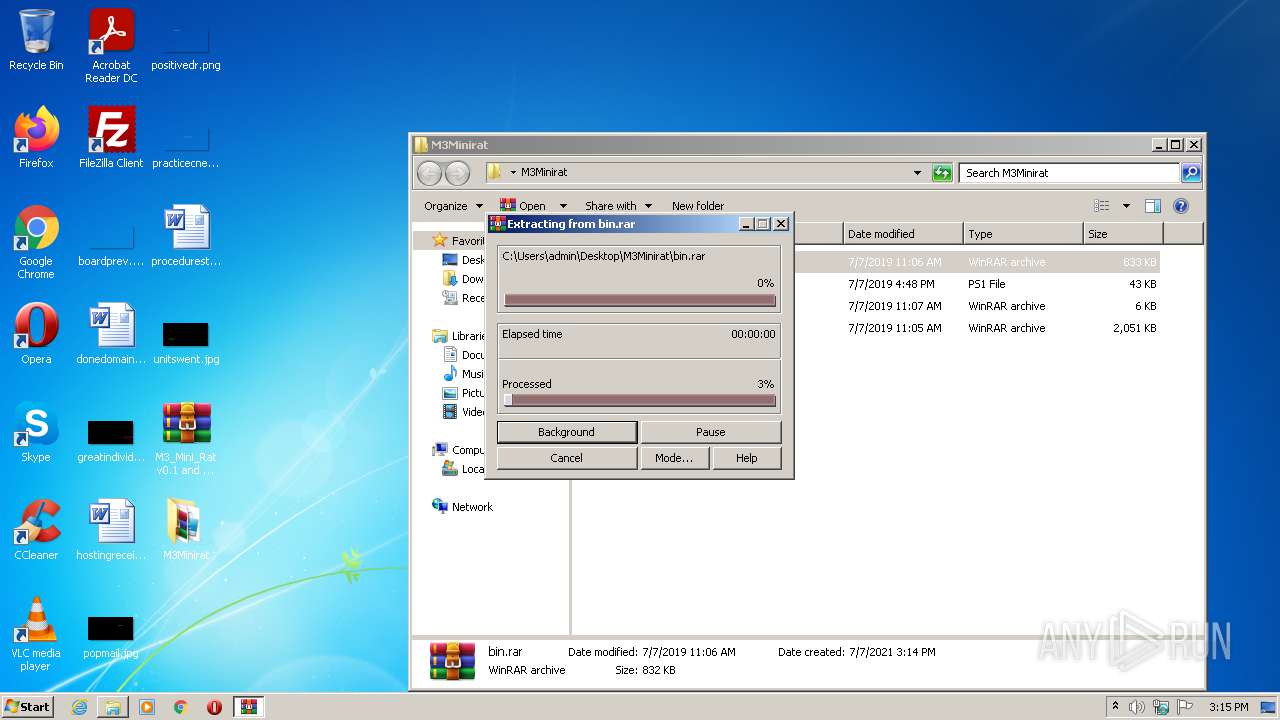Select procedurest Word document icon
Screen dimensions: 1280x720
[x=186, y=236]
